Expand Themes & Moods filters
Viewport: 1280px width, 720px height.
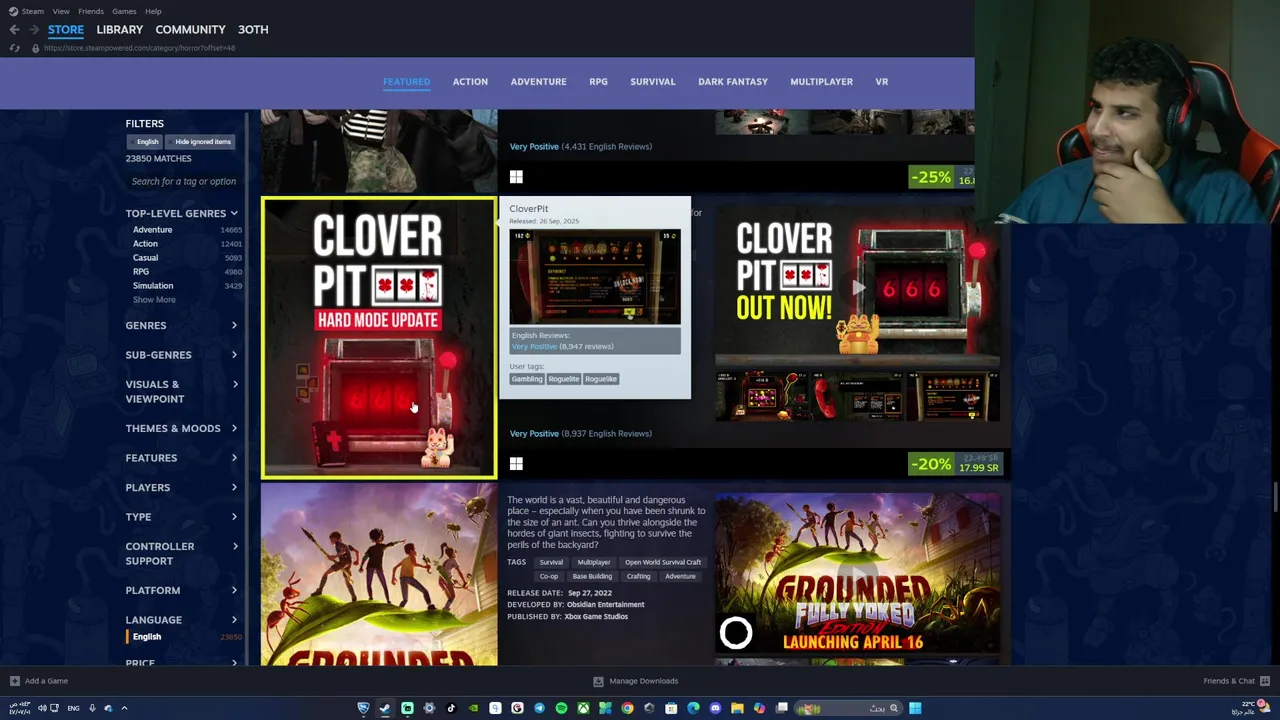click(x=182, y=428)
